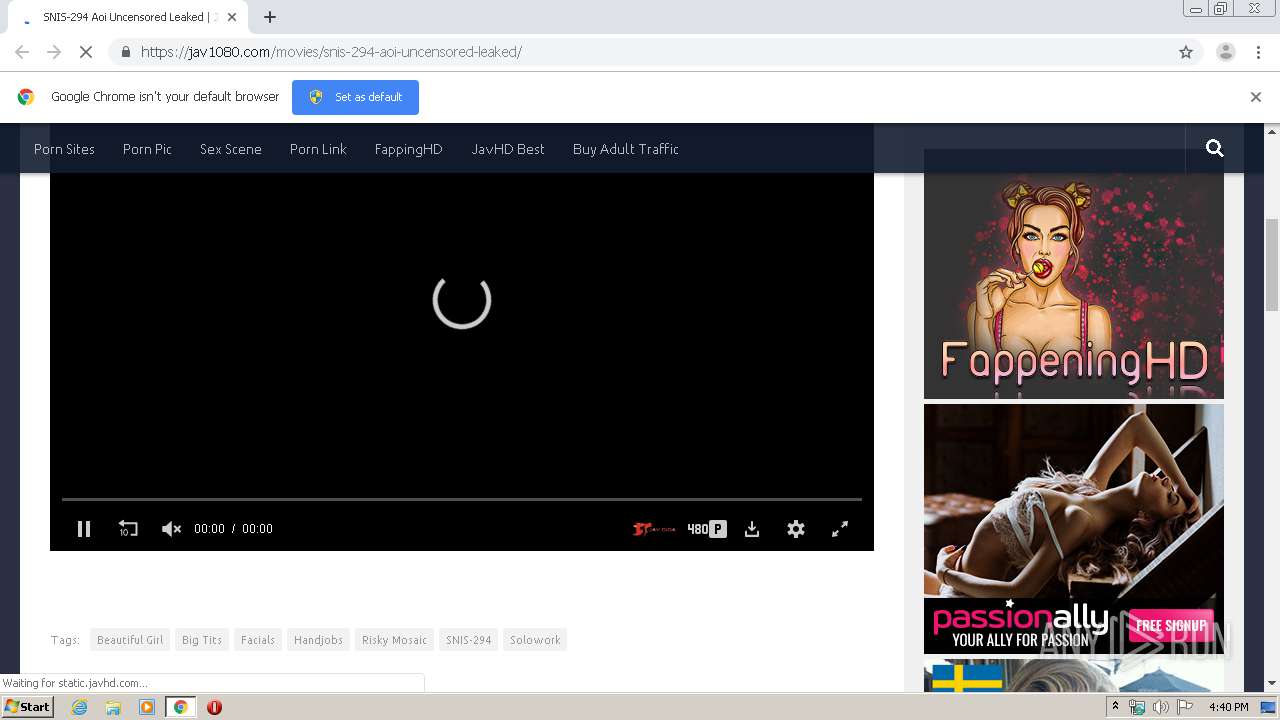
Task: Open the red stop taskbar icon
Action: 214,707
